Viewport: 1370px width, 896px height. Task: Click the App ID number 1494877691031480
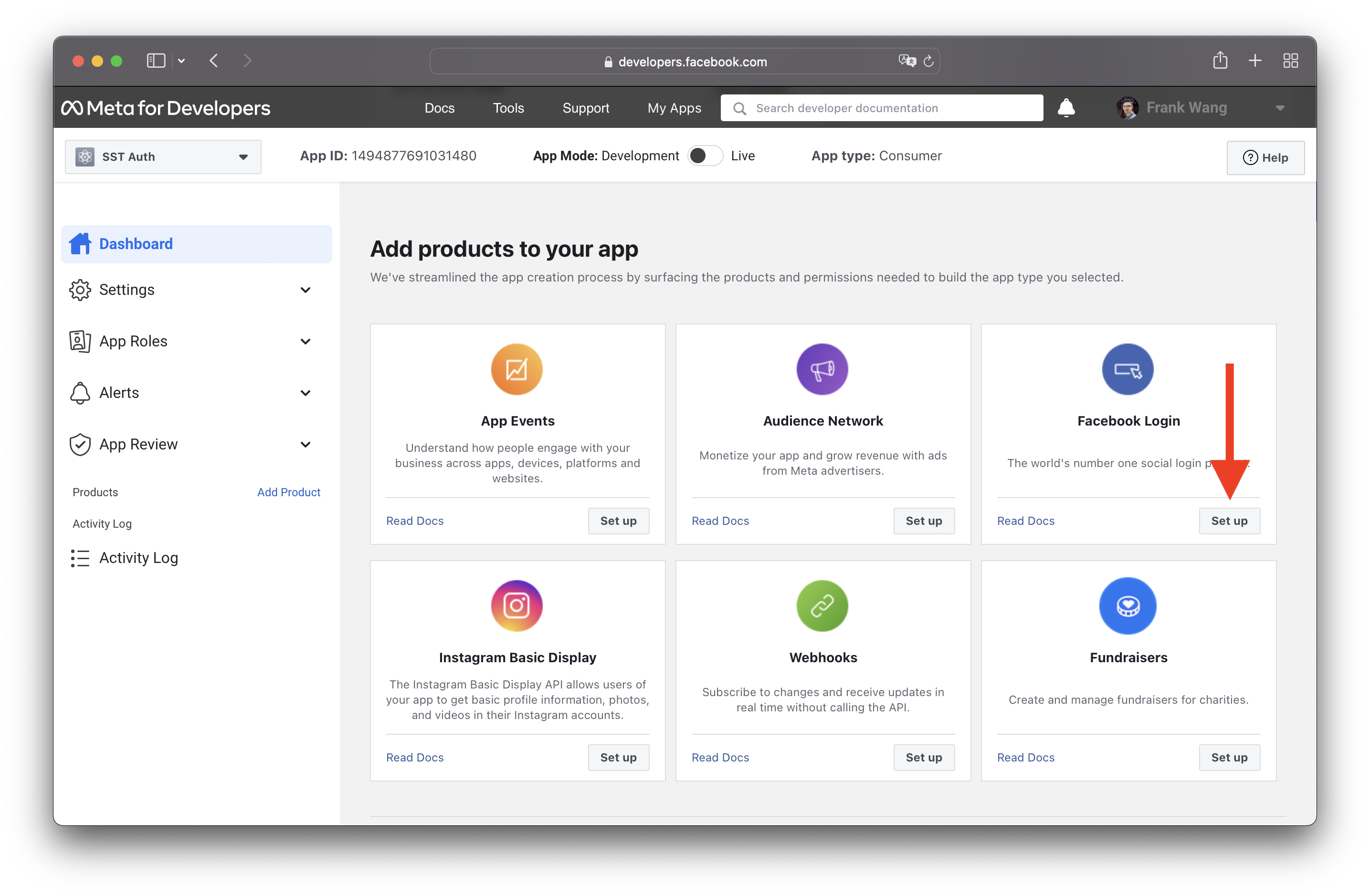pyautogui.click(x=414, y=156)
